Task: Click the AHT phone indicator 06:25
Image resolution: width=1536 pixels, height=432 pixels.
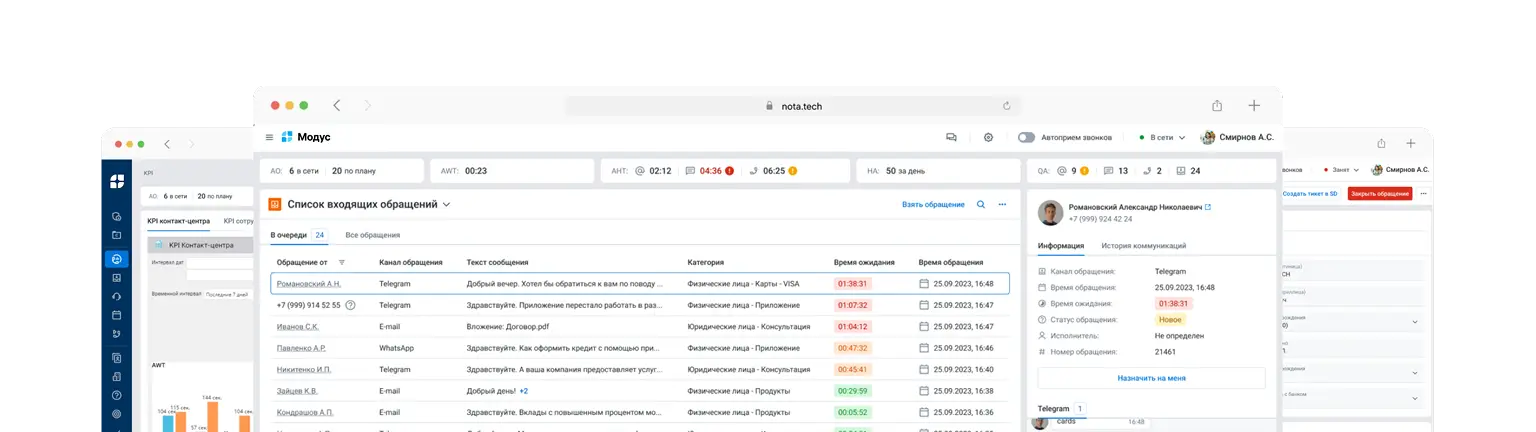Action: [772, 171]
